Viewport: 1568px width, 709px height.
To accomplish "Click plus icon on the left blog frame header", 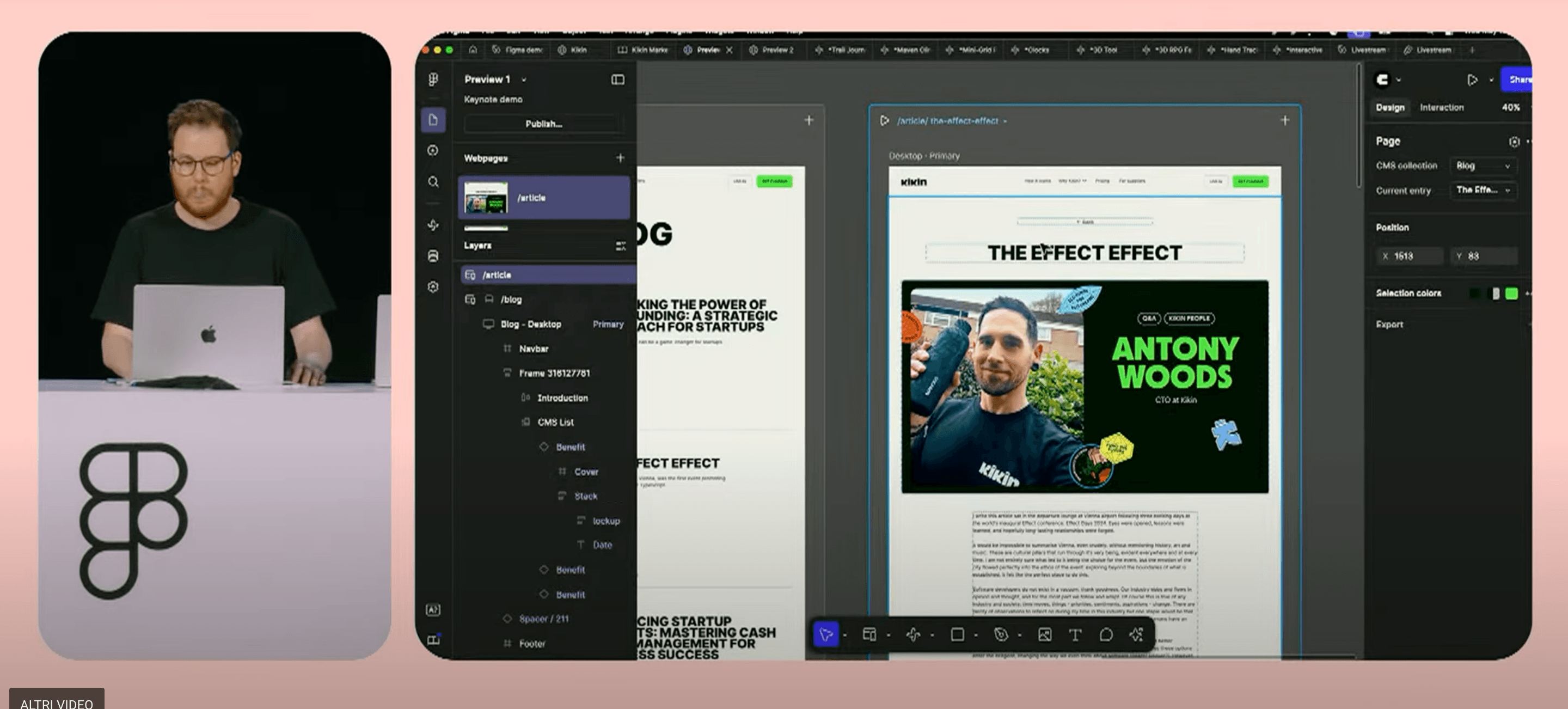I will coord(809,120).
